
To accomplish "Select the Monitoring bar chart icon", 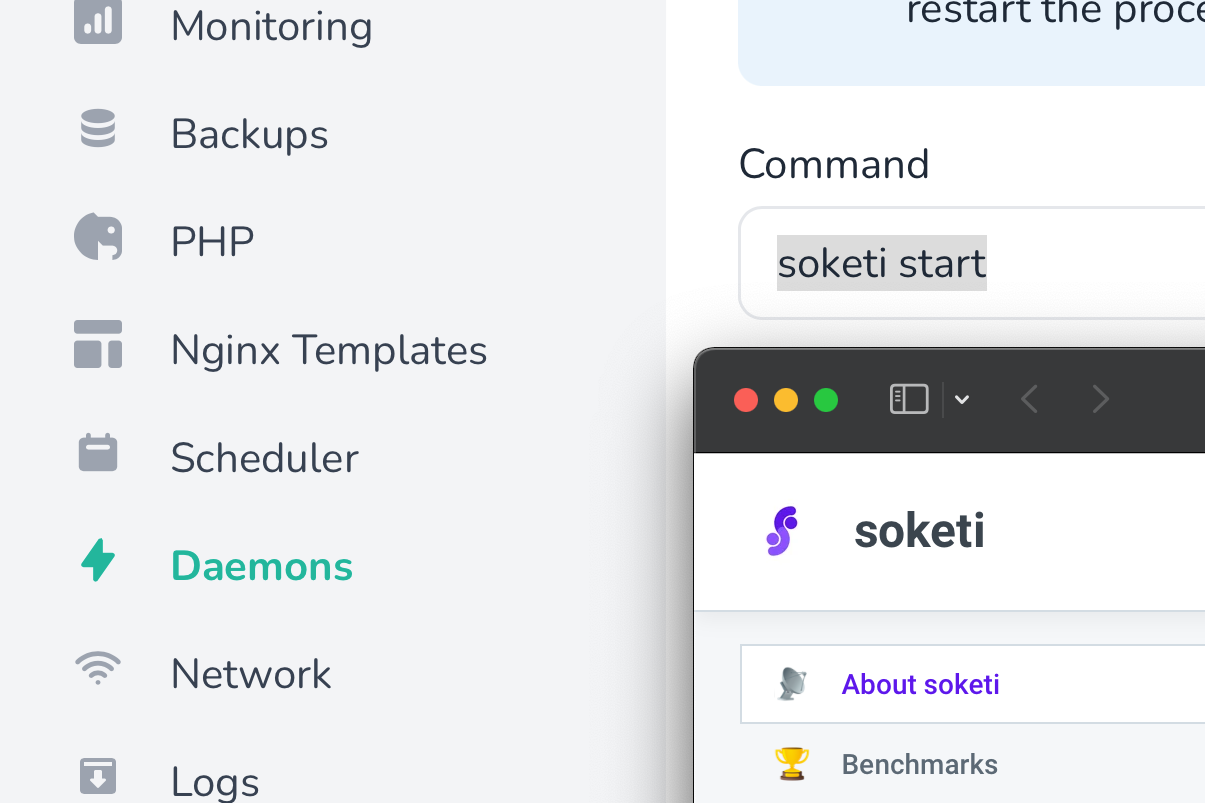I will coord(96,20).
